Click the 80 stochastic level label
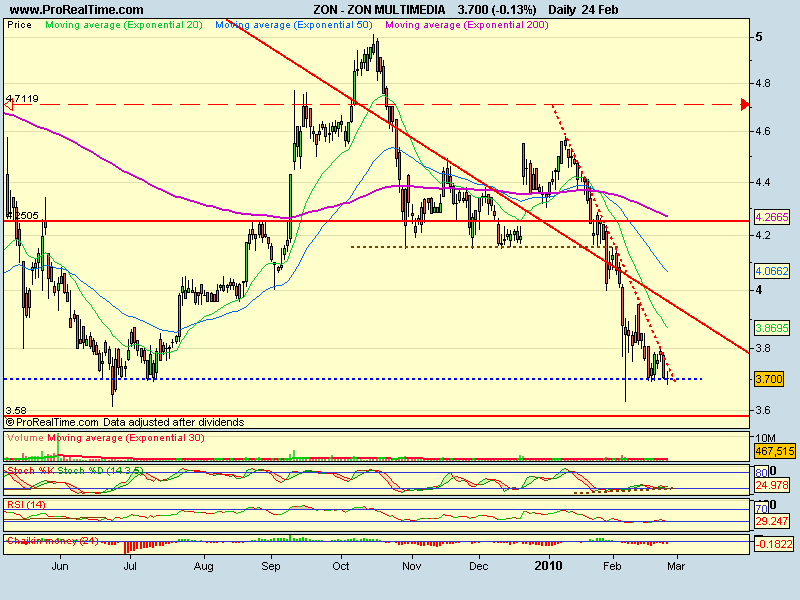 (x=761, y=473)
